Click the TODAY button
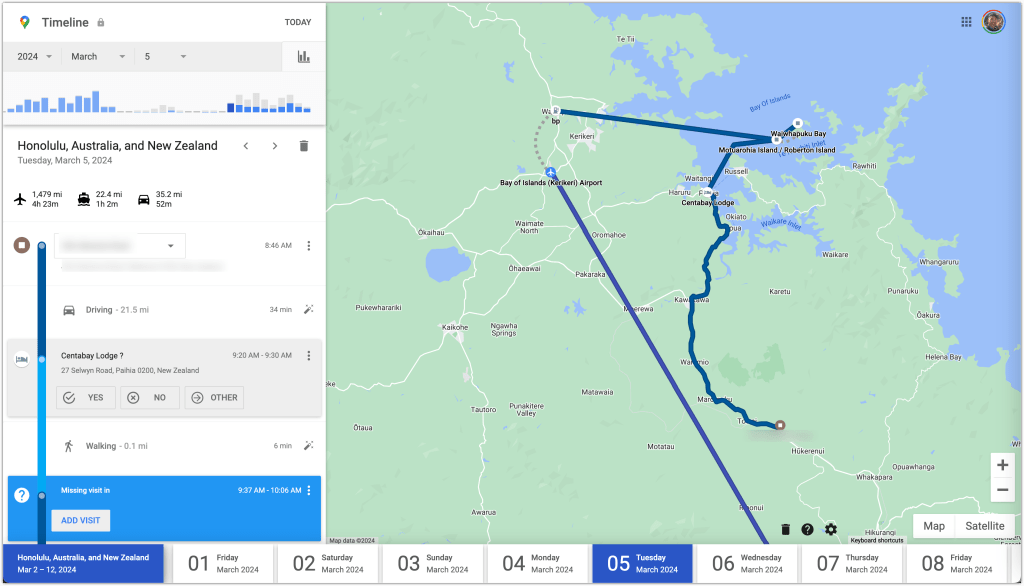 click(x=297, y=22)
